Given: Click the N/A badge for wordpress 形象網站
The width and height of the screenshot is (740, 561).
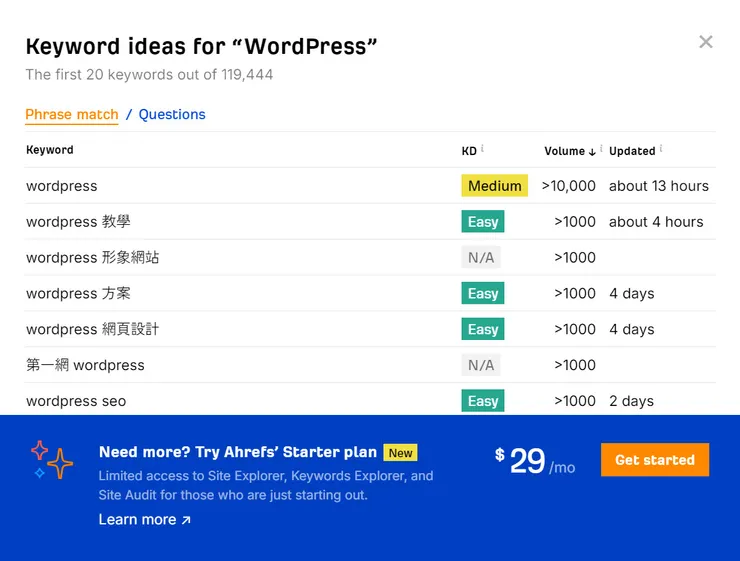Looking at the screenshot, I should (481, 258).
